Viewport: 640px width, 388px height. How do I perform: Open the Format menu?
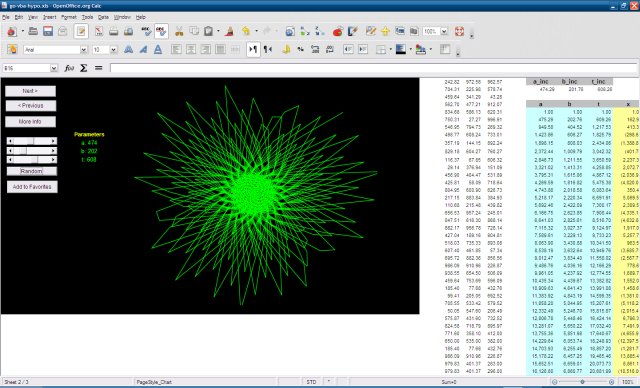(69, 17)
